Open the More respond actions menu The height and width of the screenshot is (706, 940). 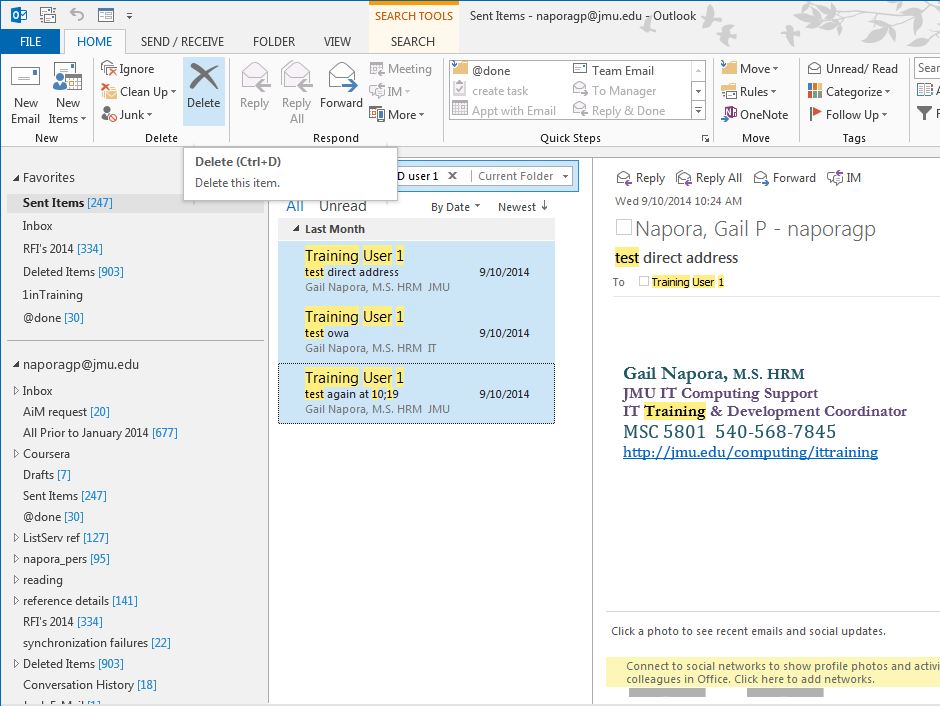[x=397, y=114]
